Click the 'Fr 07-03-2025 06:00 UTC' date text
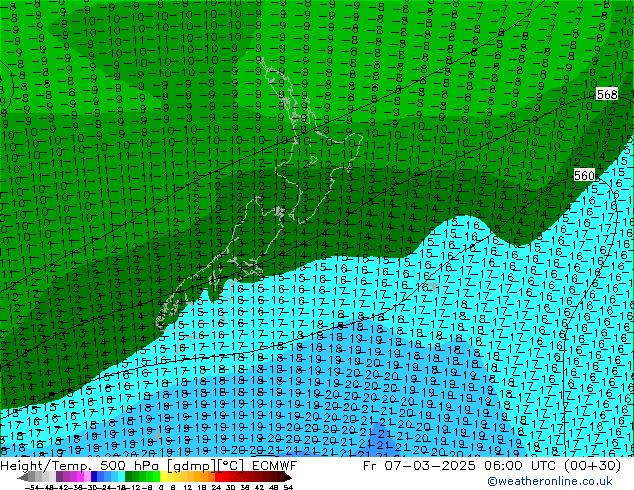The width and height of the screenshot is (634, 490). (461, 466)
